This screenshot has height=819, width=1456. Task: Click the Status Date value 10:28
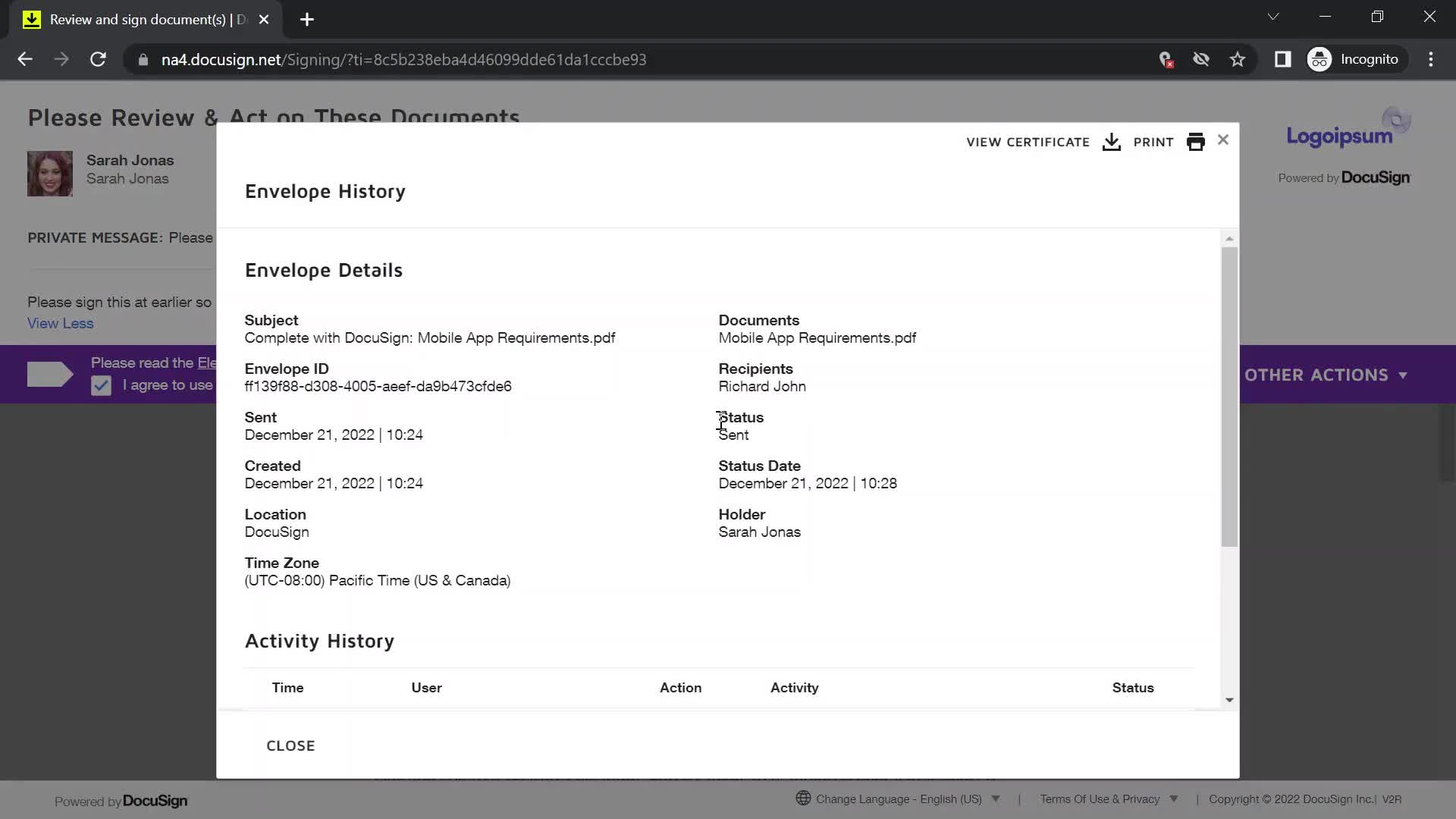point(808,483)
